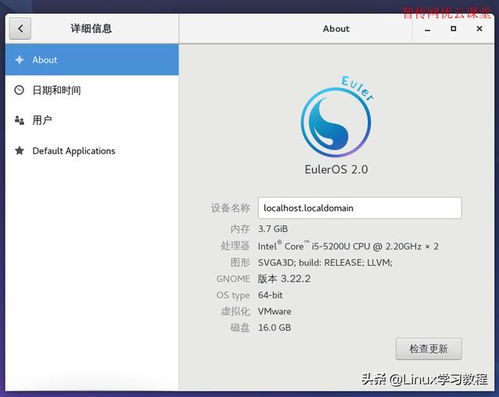Click the memory value 3.7 GiB
Viewport: 499px width, 397px height.
[273, 229]
